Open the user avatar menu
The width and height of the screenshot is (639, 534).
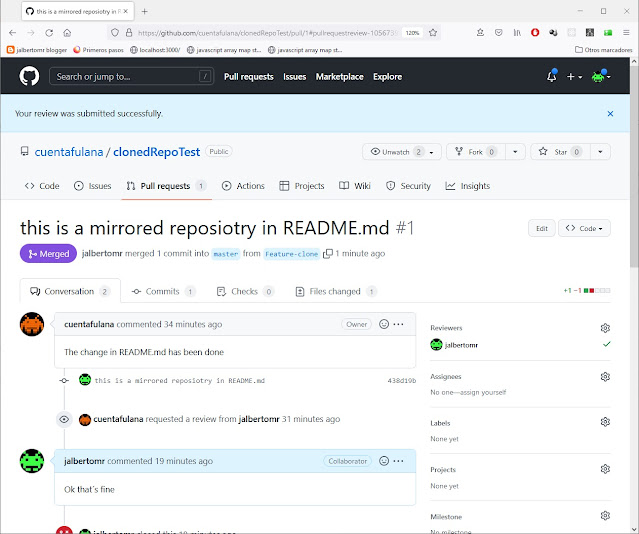[x=601, y=76]
